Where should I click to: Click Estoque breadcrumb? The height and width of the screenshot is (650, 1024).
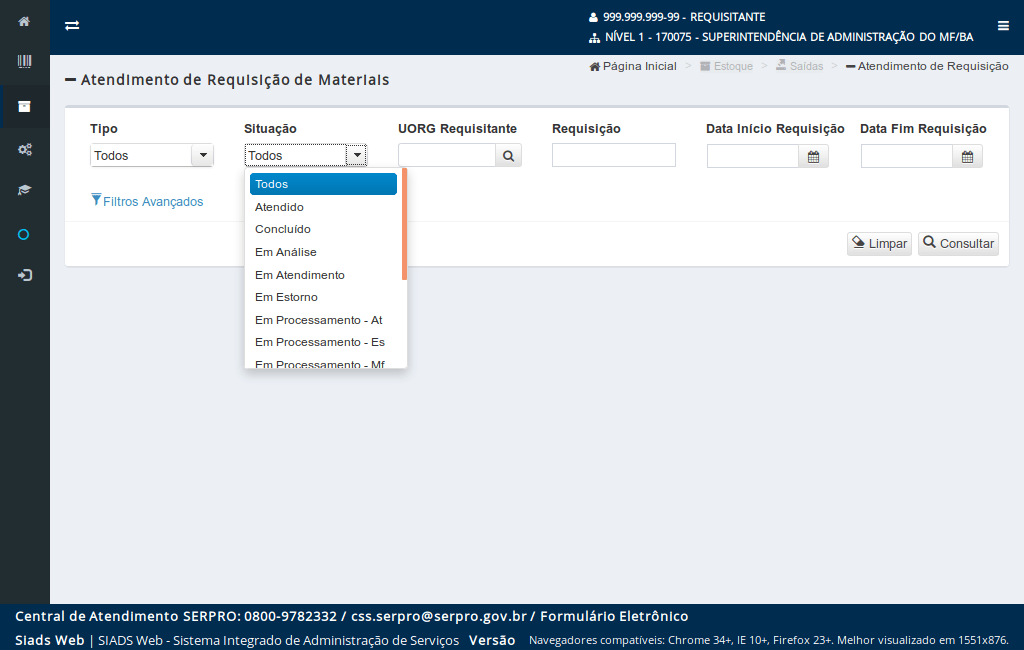(x=726, y=66)
